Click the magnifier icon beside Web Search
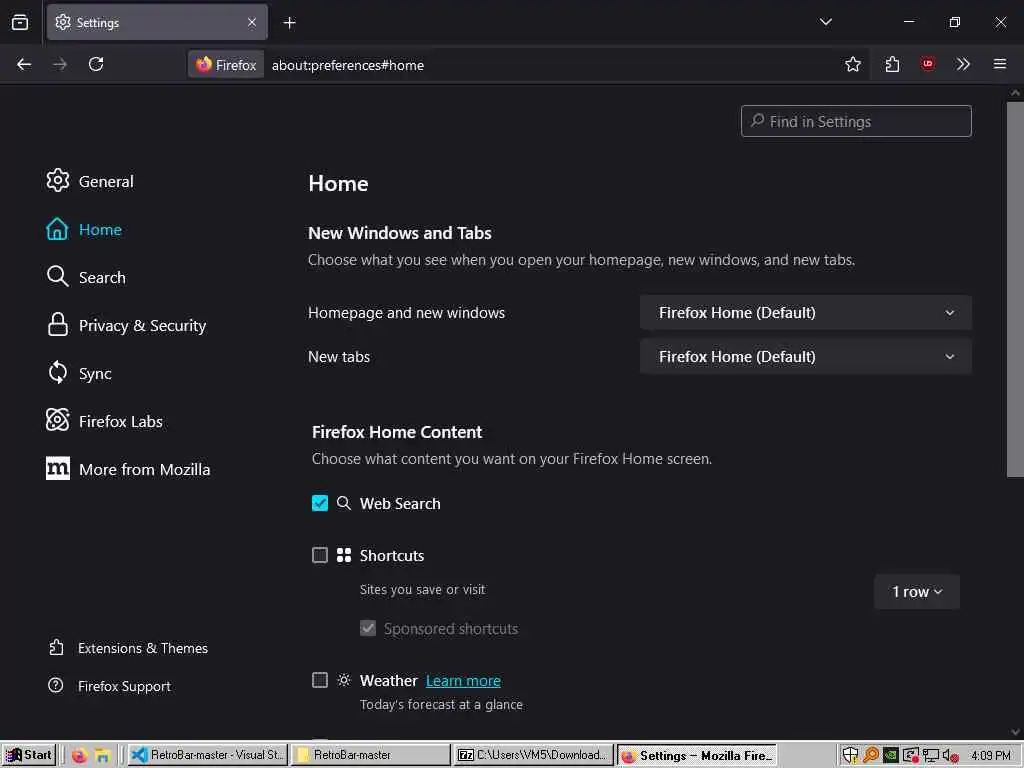 pyautogui.click(x=344, y=503)
